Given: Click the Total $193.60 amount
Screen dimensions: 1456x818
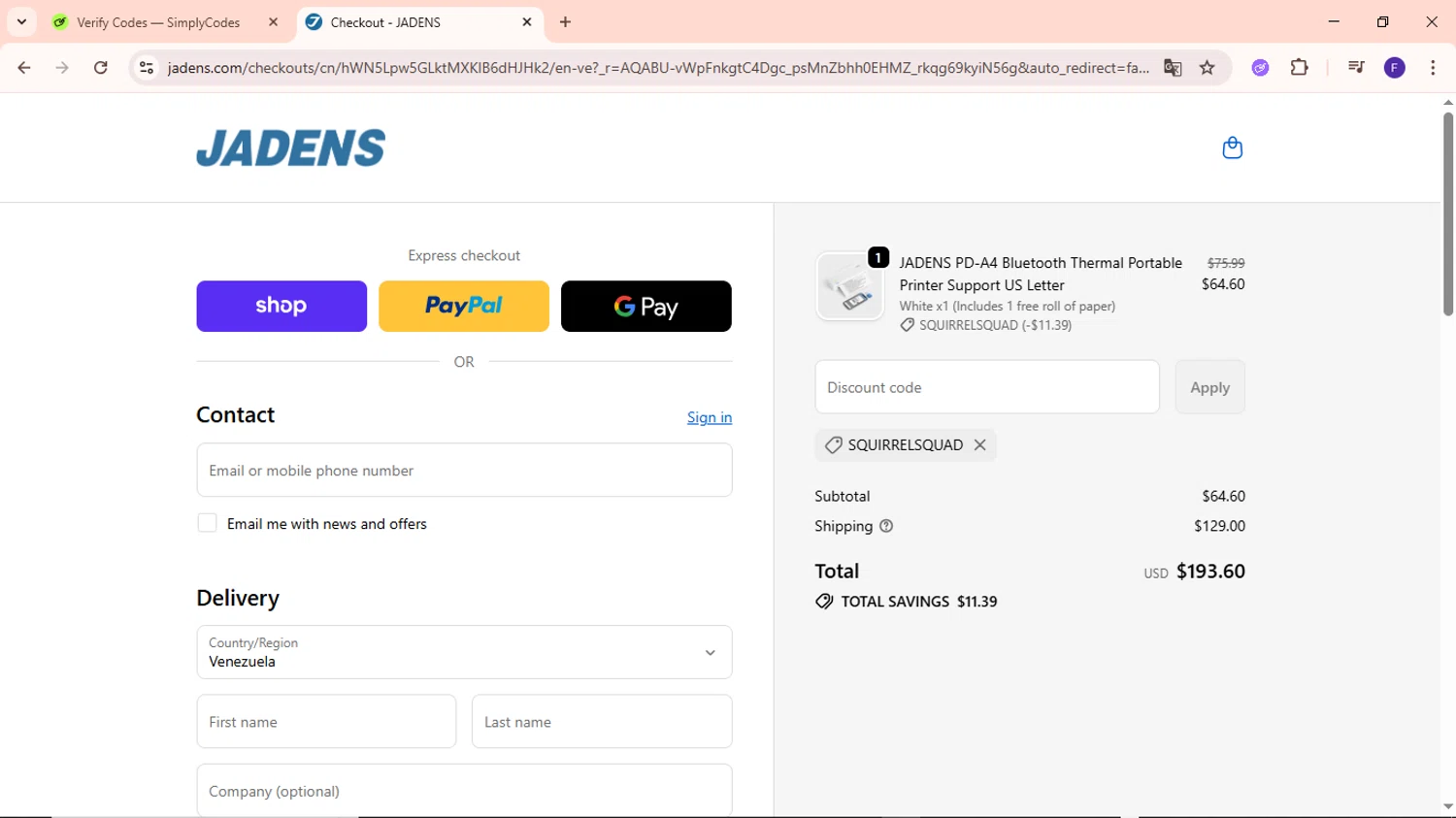Looking at the screenshot, I should (1210, 572).
